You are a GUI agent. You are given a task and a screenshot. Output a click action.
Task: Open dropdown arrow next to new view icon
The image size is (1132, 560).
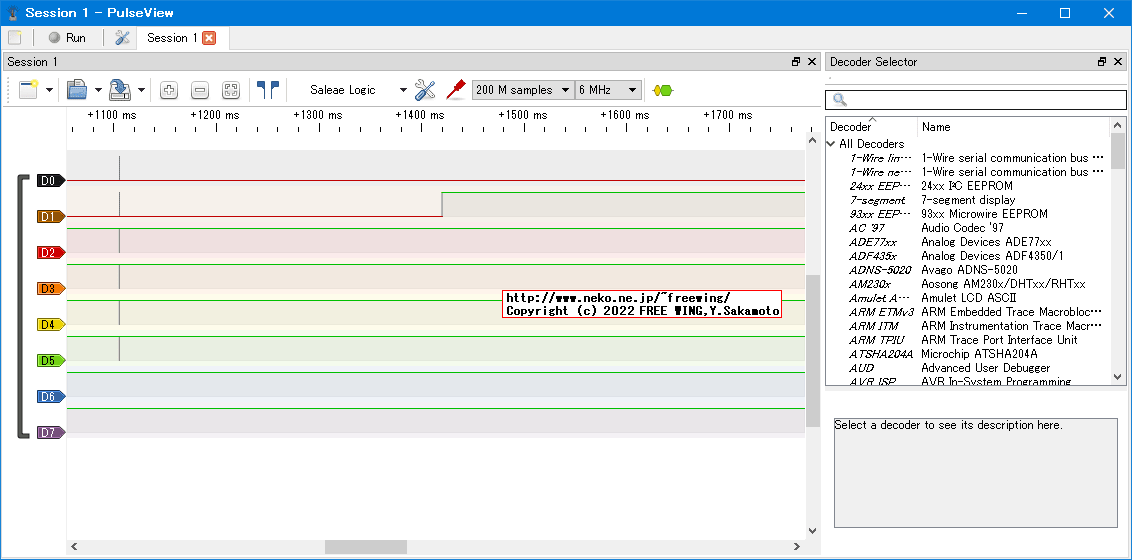[49, 91]
